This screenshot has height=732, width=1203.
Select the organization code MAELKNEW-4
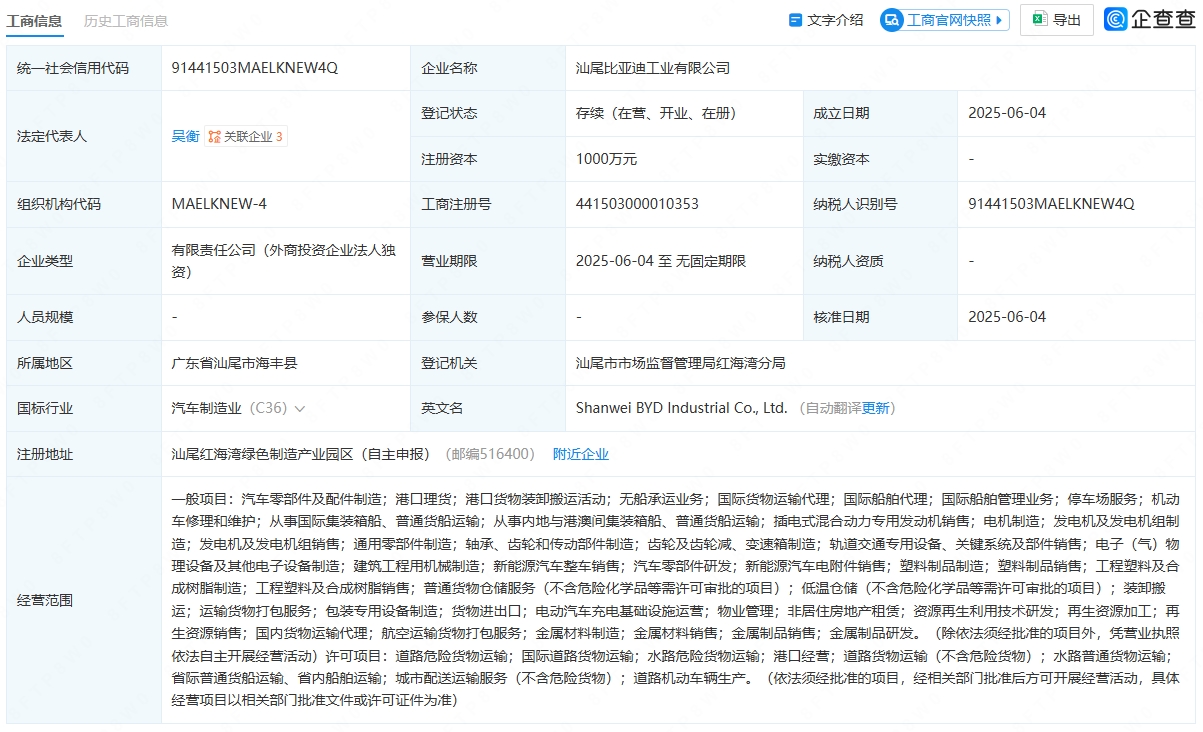click(x=219, y=204)
